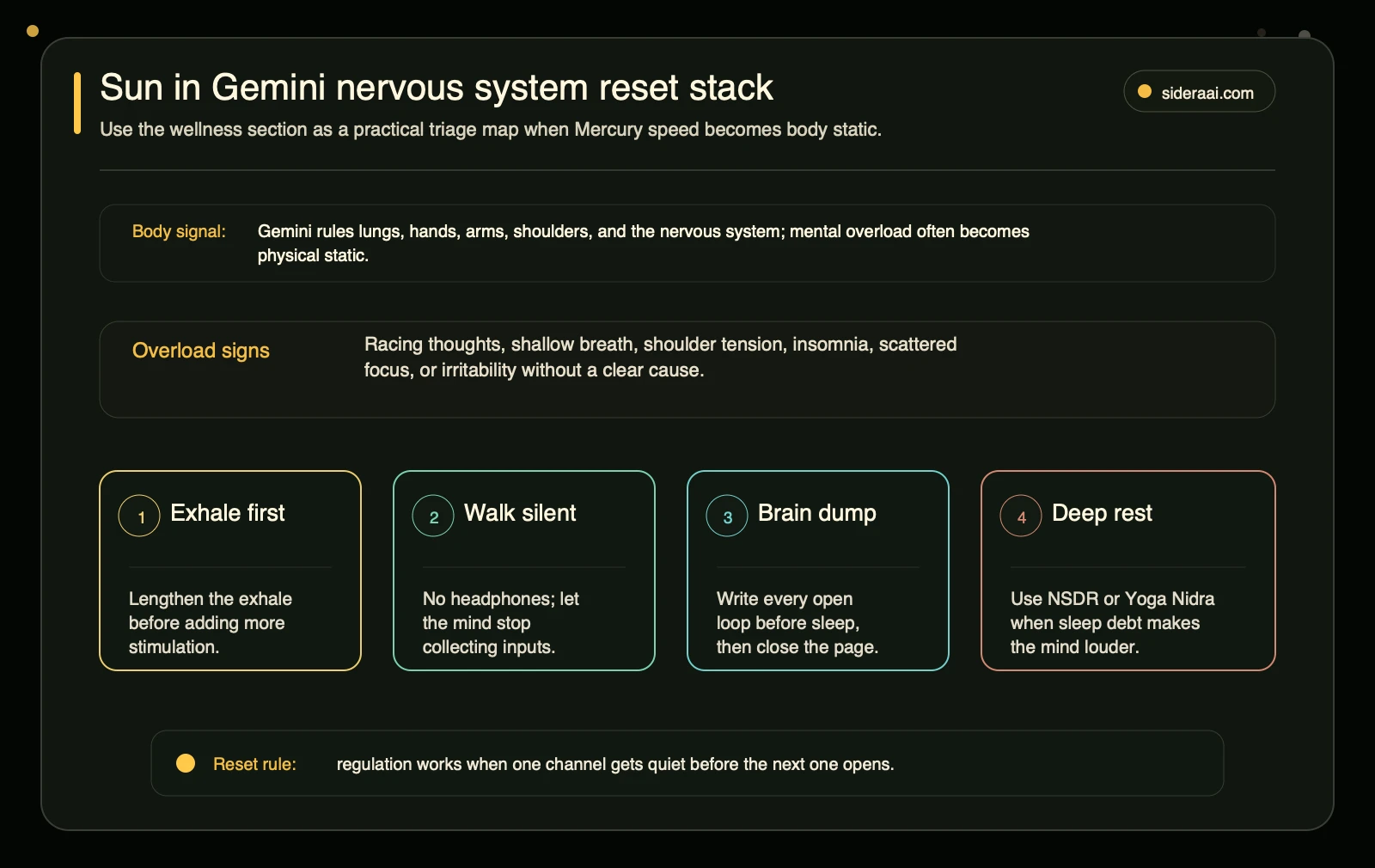The image size is (1375, 868).
Task: Click the step 4 circle of Deep rest
Action: coord(1021,517)
